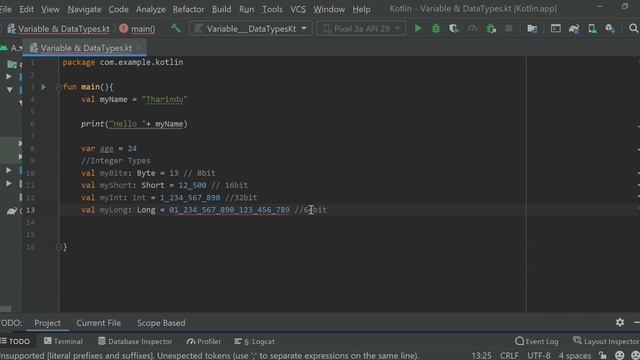This screenshot has height=360, width=640.
Task: Open Run Anything window icon
Action: point(556,28)
